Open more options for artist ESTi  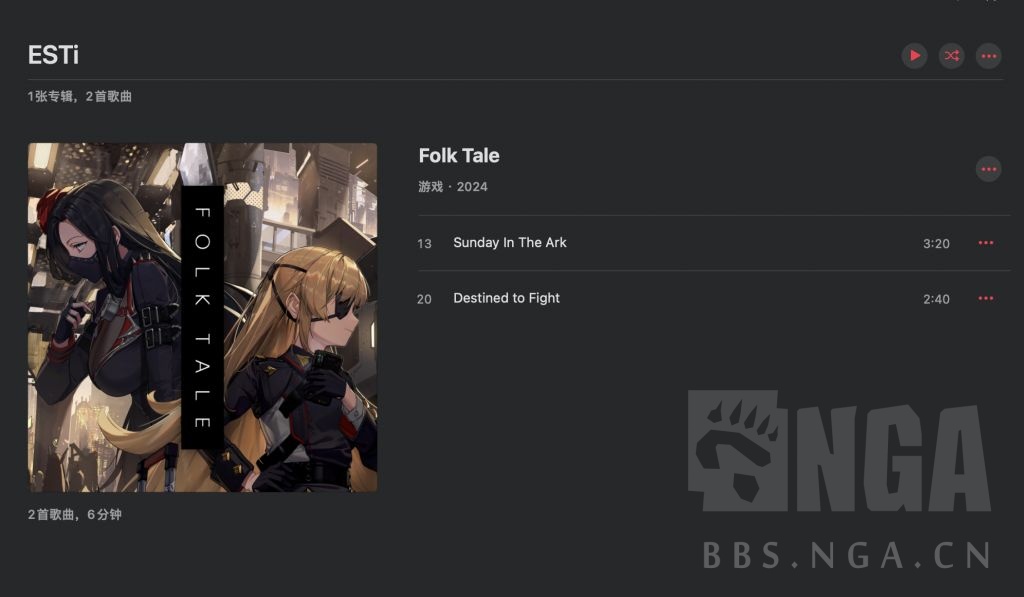coord(989,56)
